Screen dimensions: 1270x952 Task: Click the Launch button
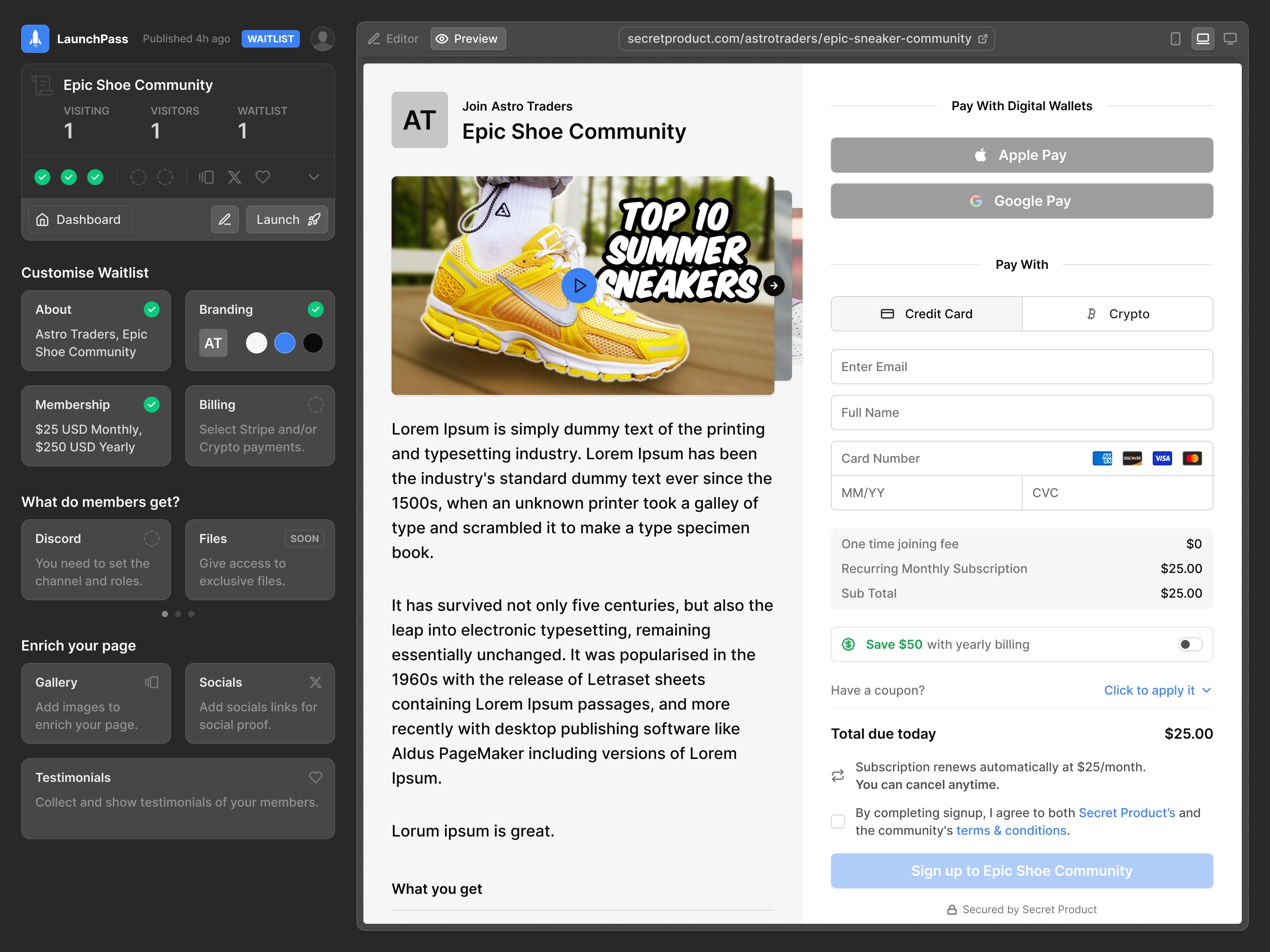tap(287, 220)
